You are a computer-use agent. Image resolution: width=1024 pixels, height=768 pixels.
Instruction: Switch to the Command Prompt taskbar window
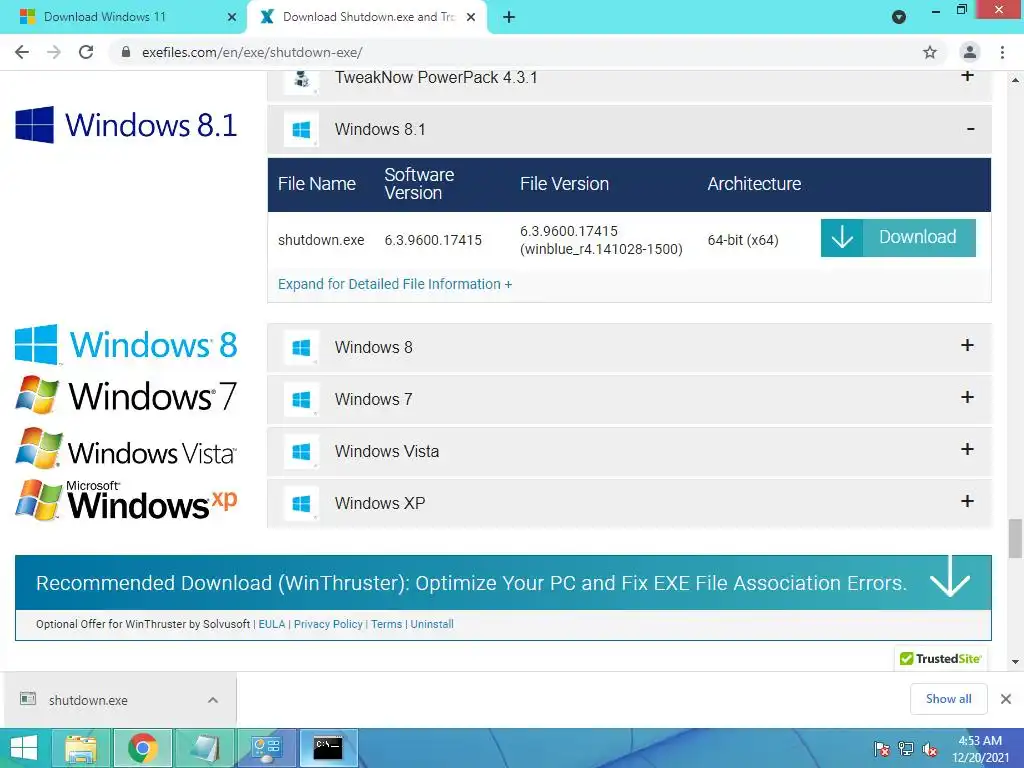pos(328,748)
